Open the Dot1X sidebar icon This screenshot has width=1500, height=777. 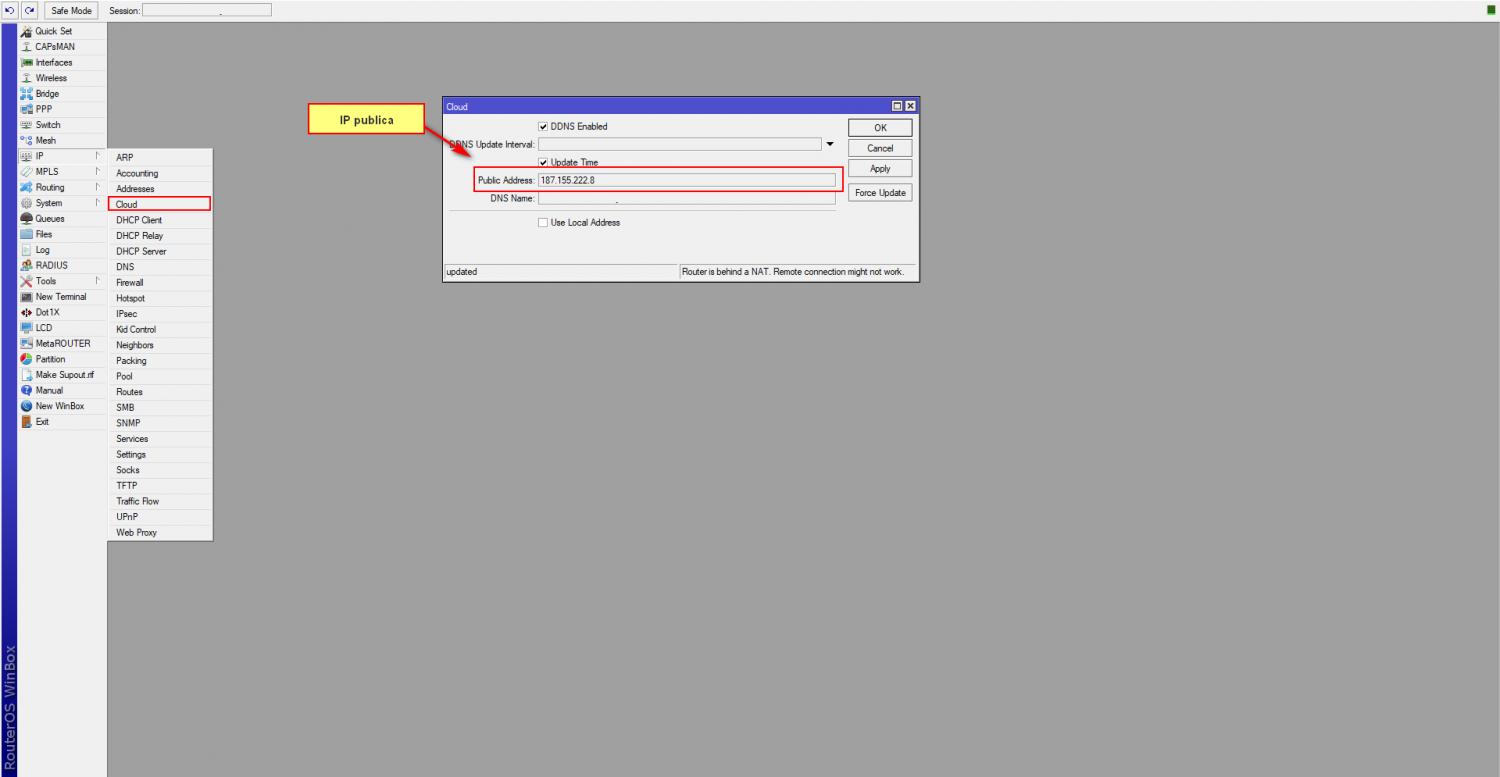click(x=27, y=312)
